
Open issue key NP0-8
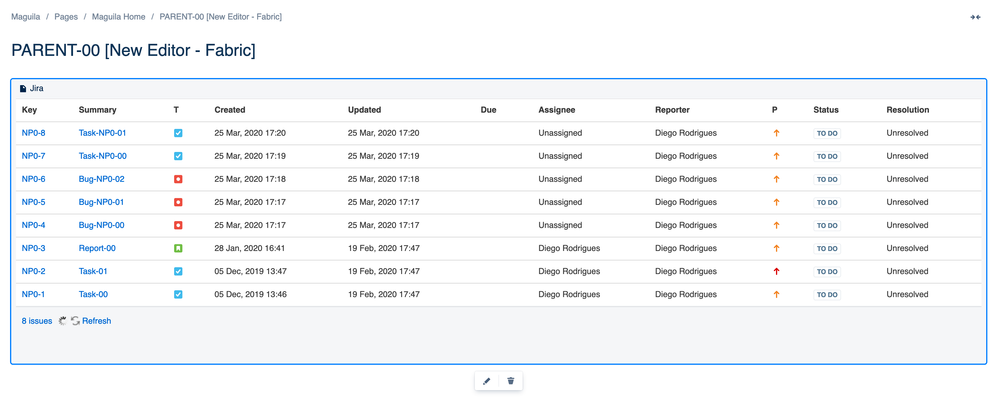click(33, 134)
